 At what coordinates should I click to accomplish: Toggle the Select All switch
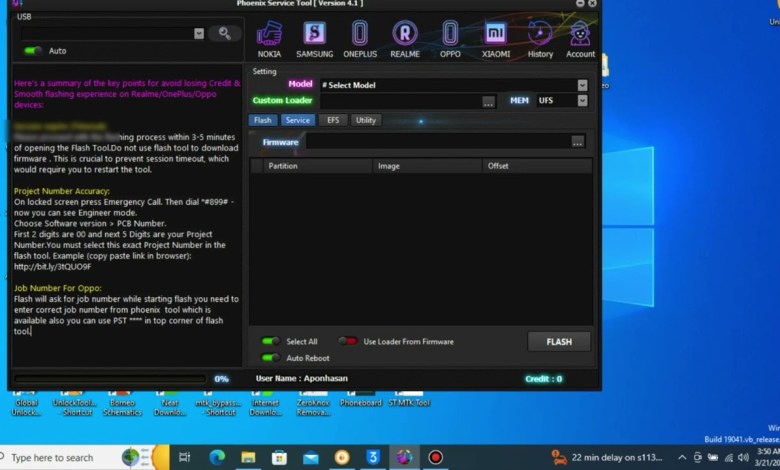tap(271, 341)
